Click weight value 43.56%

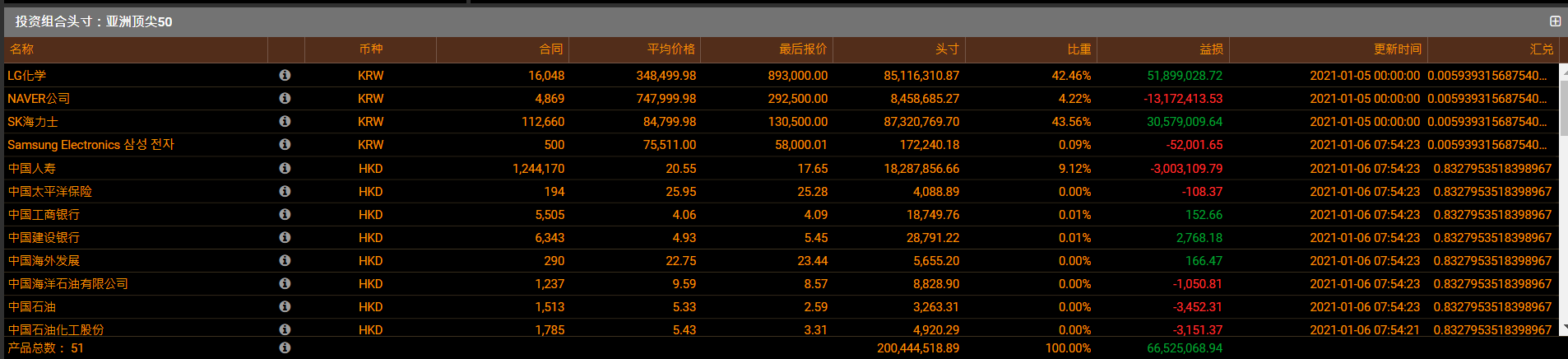1071,121
